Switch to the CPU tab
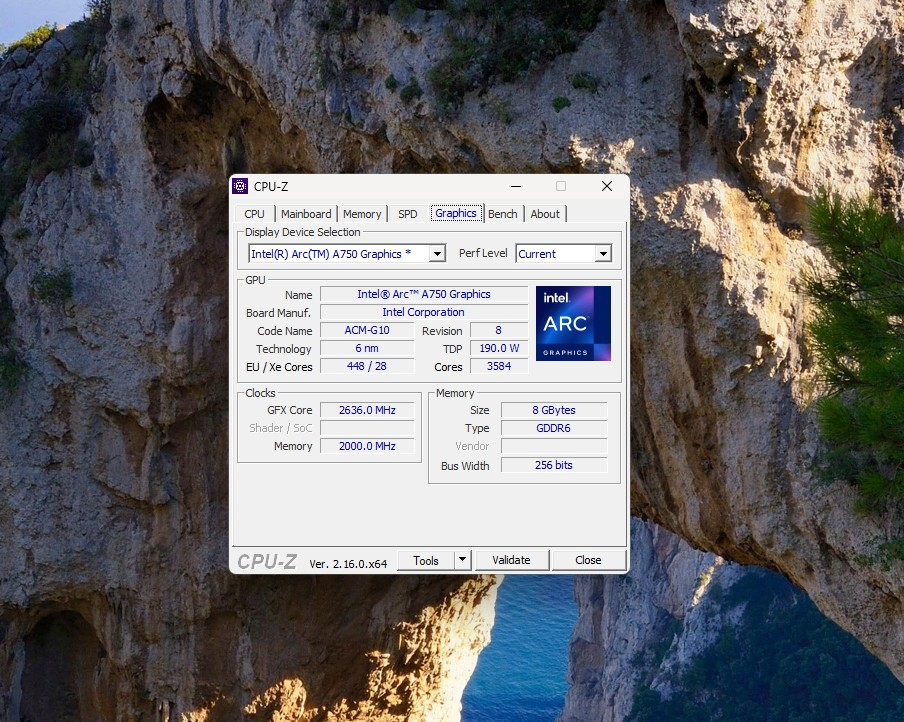The width and height of the screenshot is (904, 722). (x=254, y=214)
